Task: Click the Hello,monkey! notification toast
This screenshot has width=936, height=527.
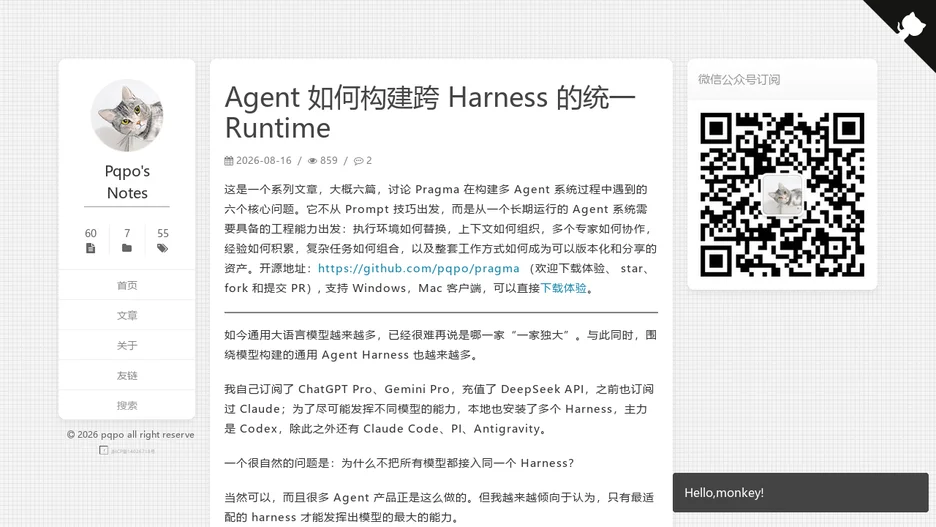Action: coord(800,492)
